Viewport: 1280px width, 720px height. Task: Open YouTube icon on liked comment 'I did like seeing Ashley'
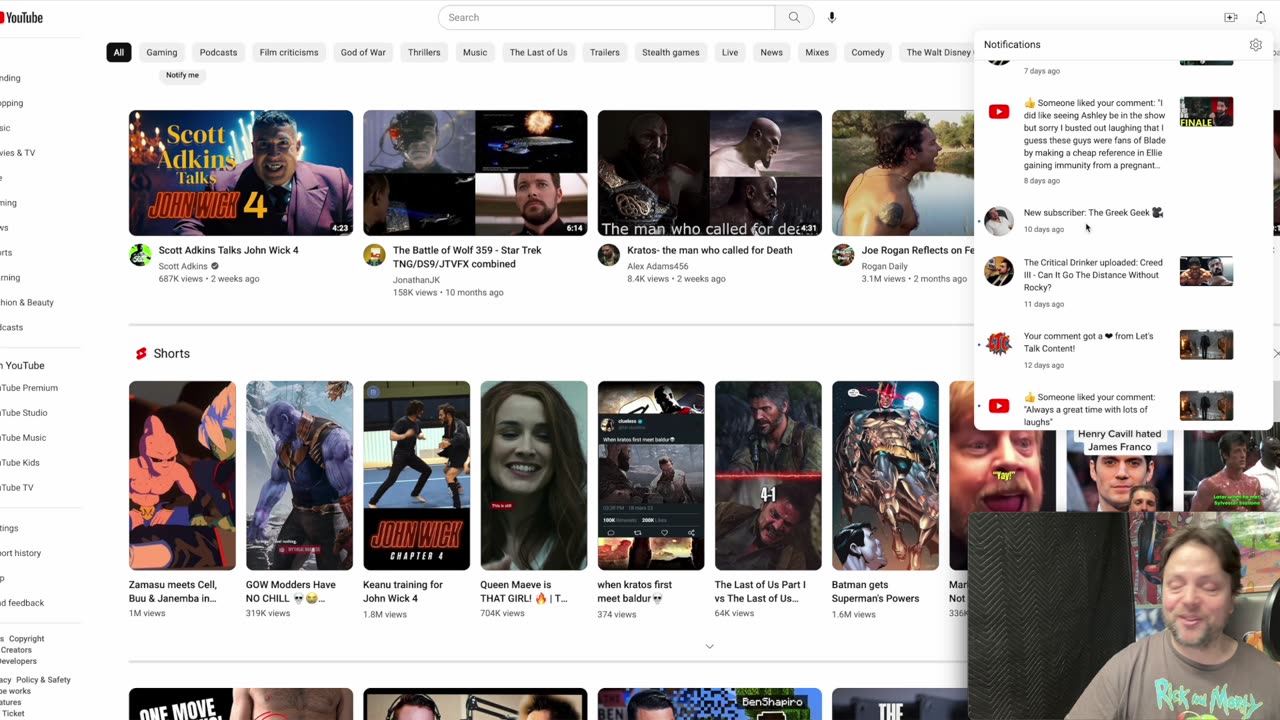point(999,112)
